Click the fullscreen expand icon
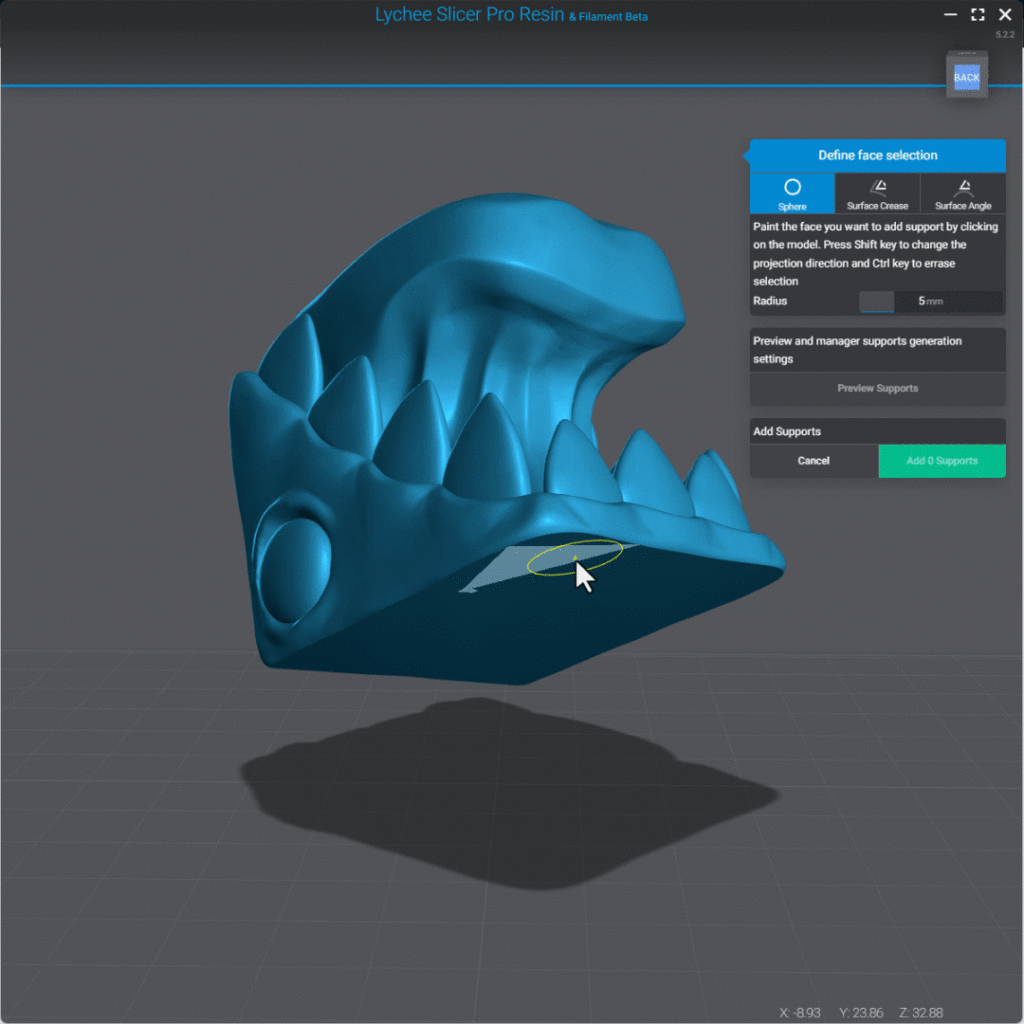This screenshot has height=1024, width=1024. pos(977,15)
